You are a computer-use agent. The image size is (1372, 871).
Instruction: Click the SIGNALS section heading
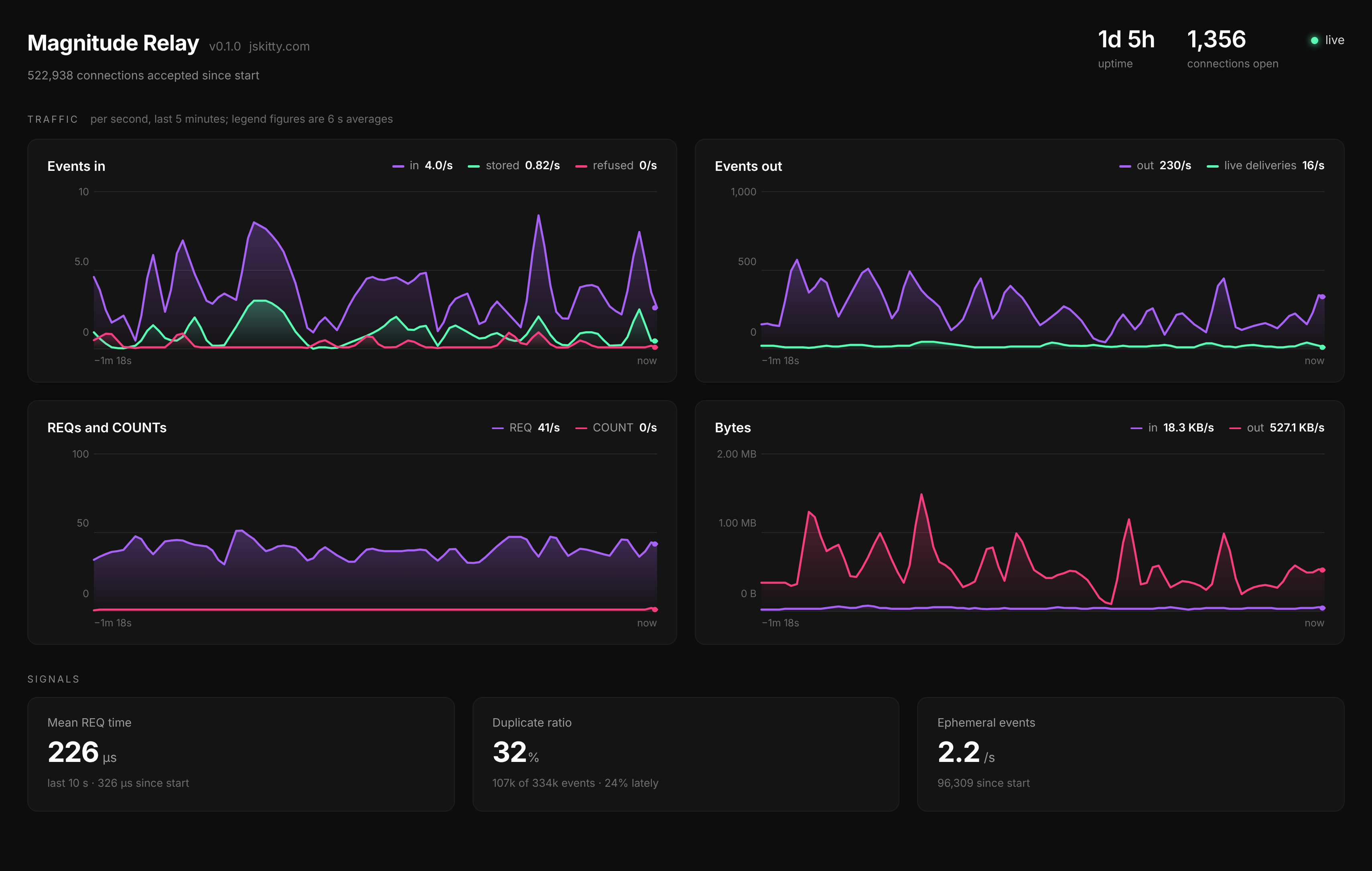[x=54, y=679]
